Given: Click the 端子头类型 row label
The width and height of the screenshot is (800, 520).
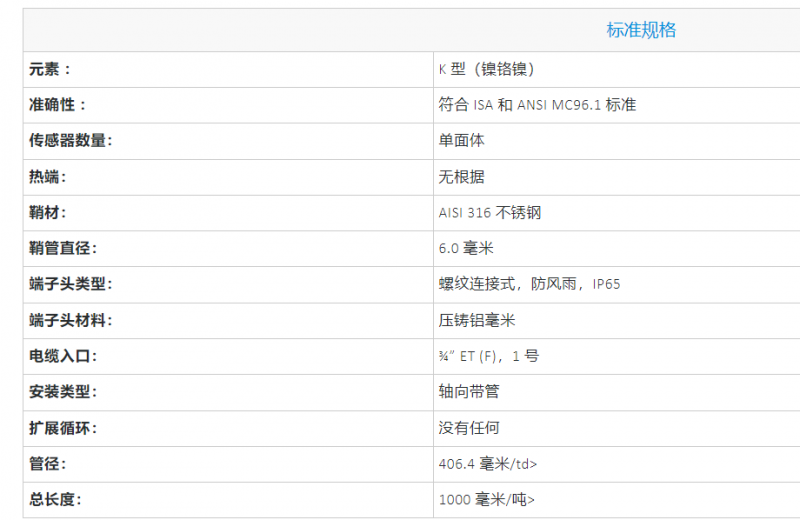Looking at the screenshot, I should [70, 284].
